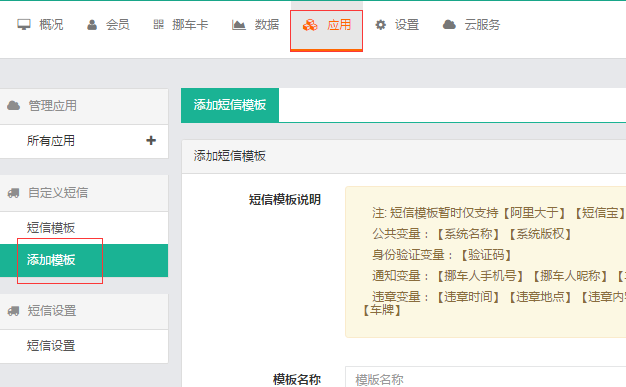Expand 所有应用 with the plus icon
Screen dimensions: 626x387
pyautogui.click(x=151, y=140)
